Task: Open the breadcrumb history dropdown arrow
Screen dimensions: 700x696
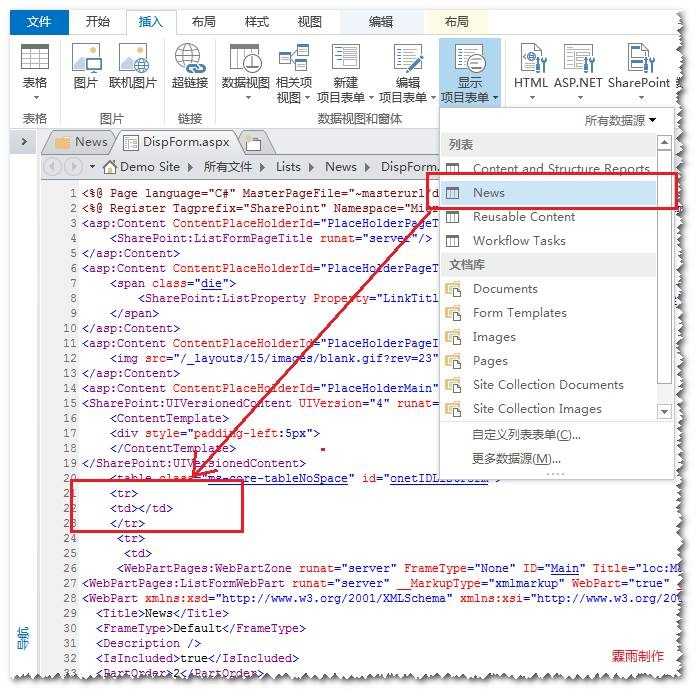Action: point(92,167)
